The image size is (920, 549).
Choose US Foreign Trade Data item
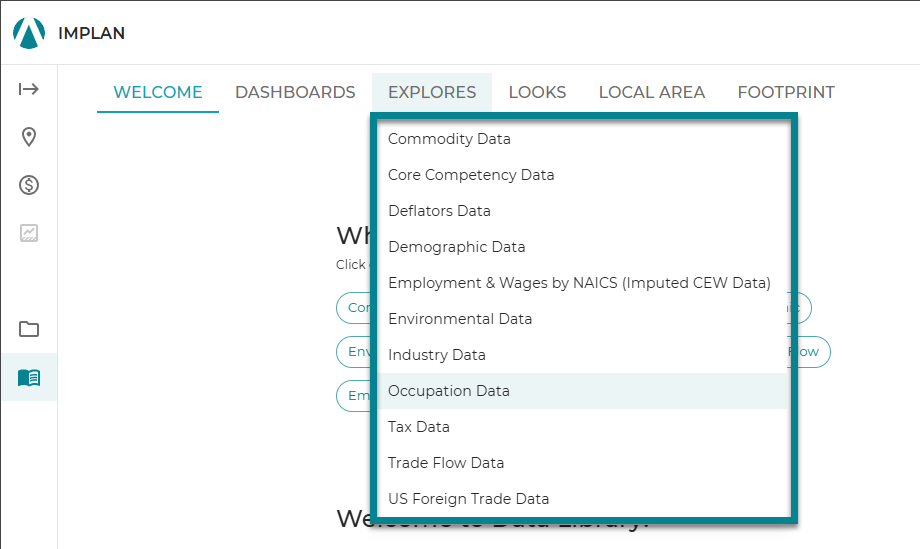(x=582, y=499)
